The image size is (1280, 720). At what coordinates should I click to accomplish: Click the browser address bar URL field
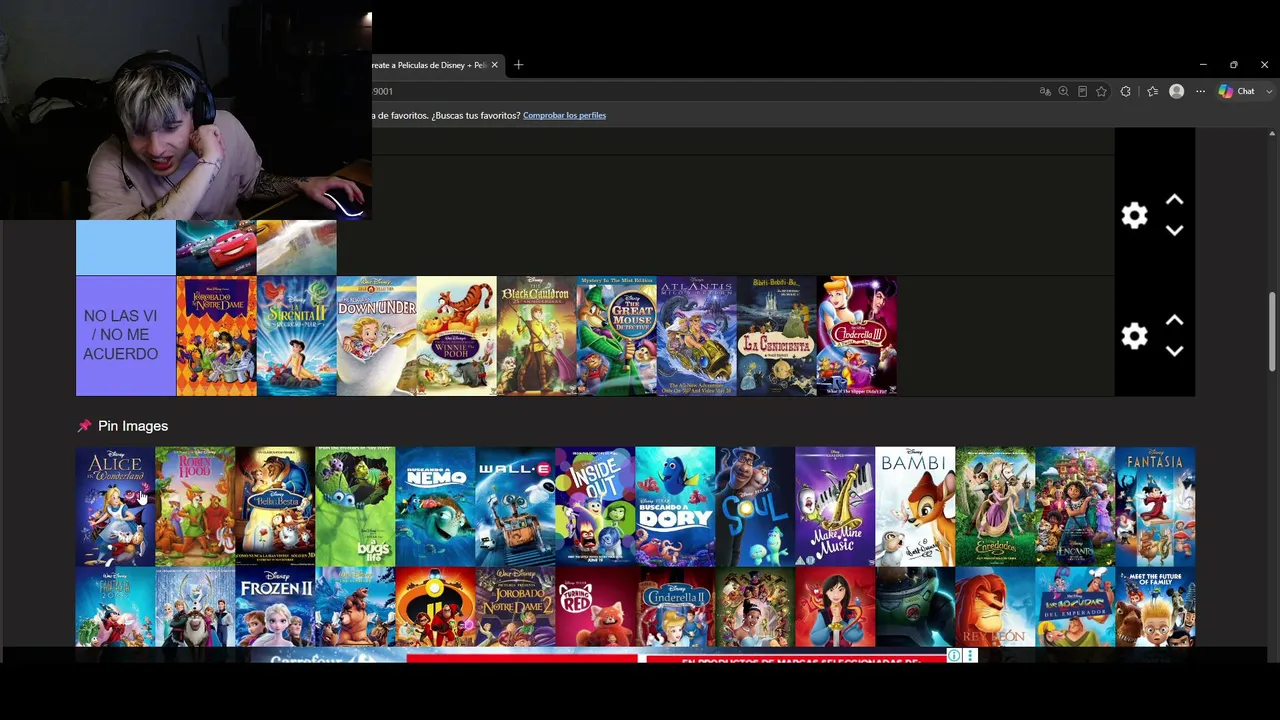pos(700,91)
